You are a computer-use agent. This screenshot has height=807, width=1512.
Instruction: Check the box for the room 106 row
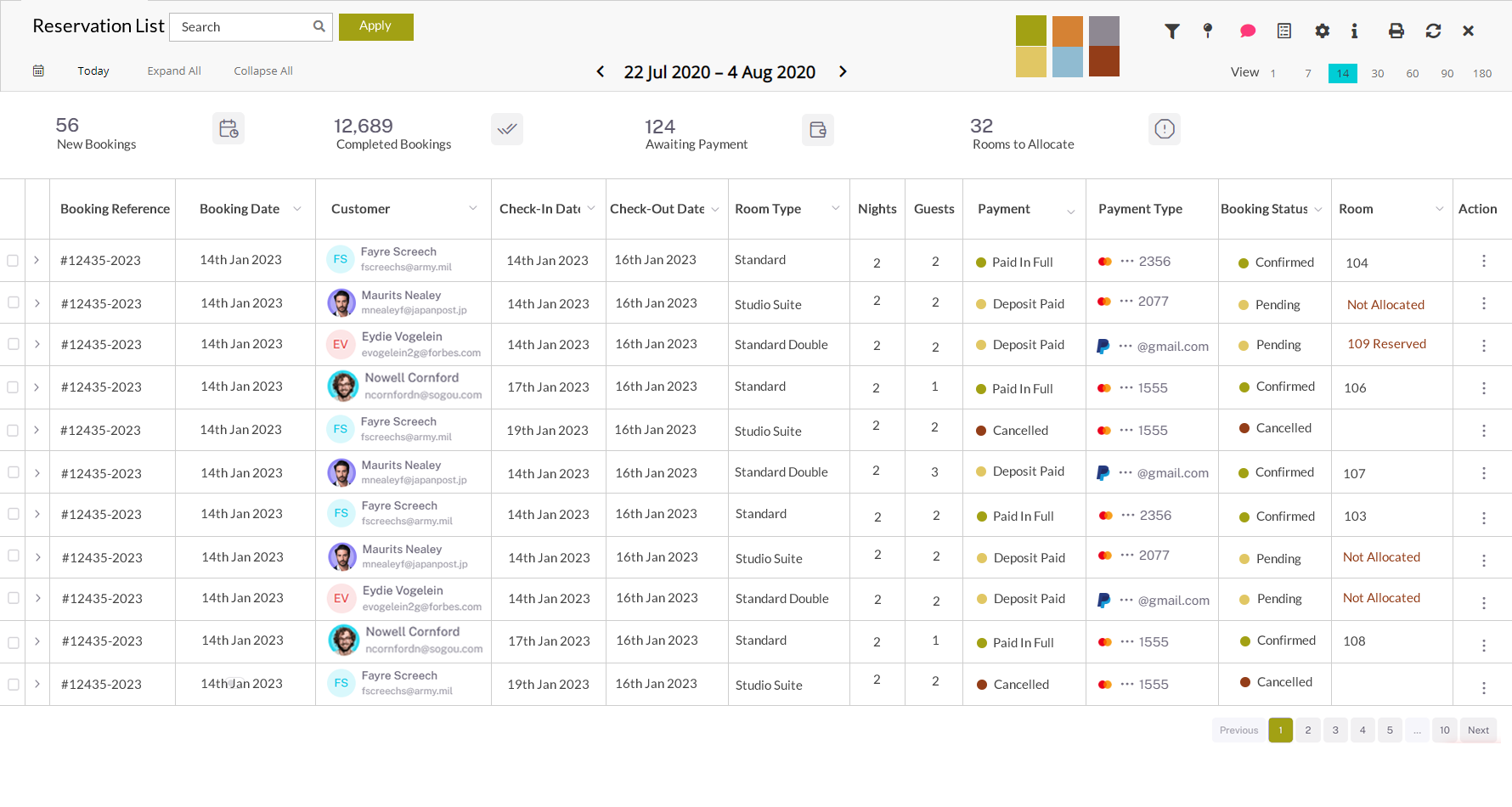13,387
